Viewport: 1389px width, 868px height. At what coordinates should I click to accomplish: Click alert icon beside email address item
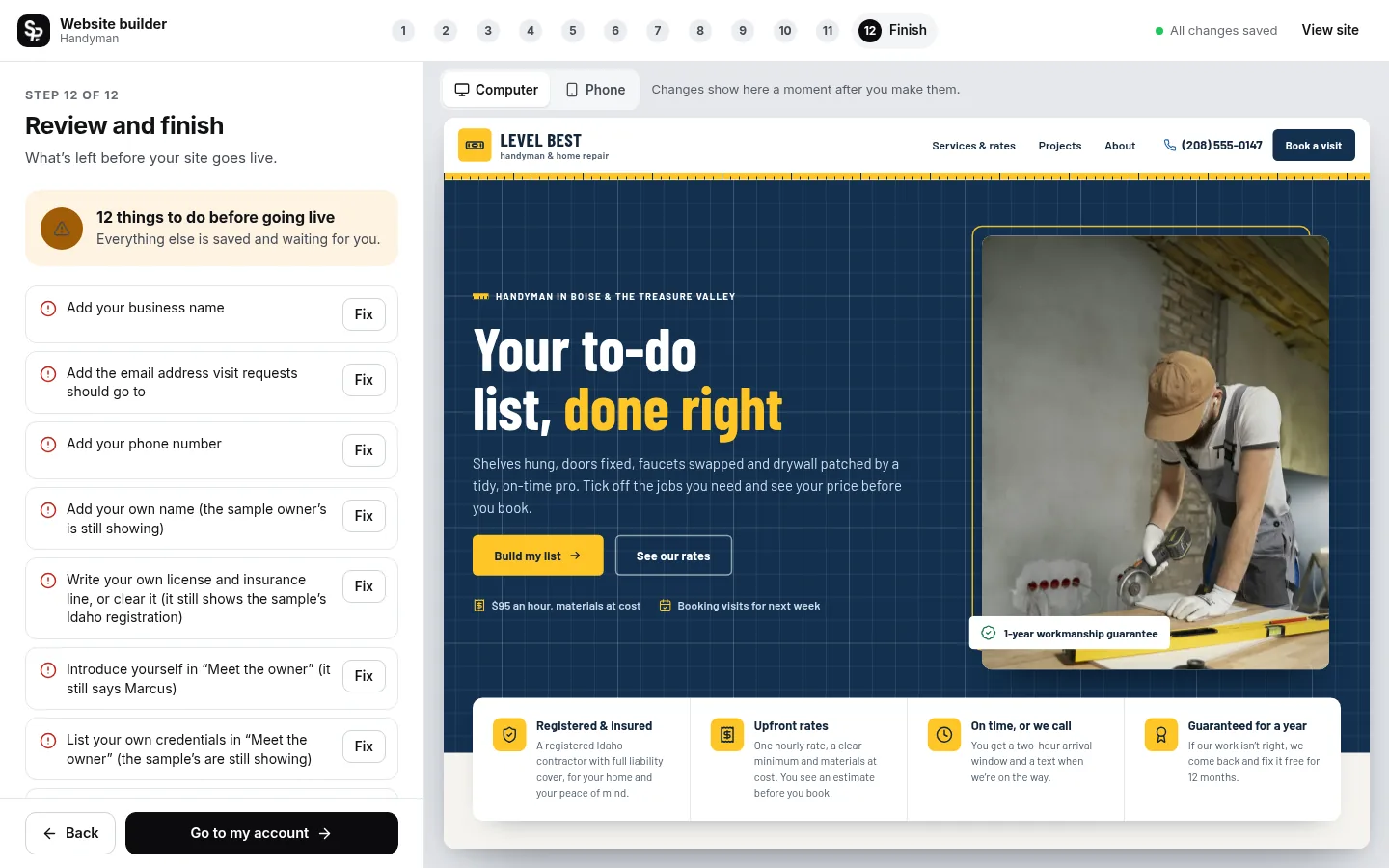(48, 374)
